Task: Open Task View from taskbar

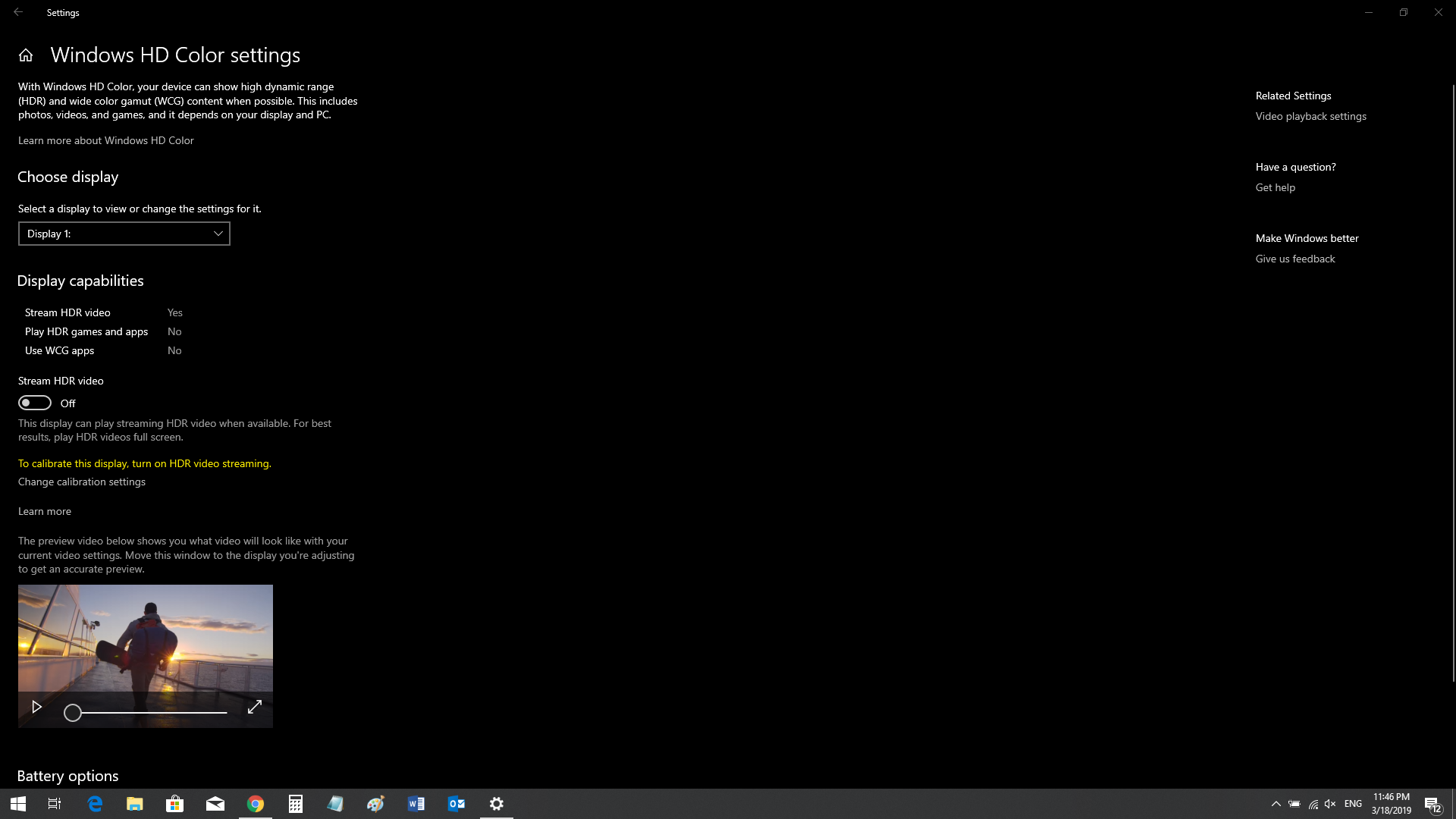Action: (x=55, y=804)
